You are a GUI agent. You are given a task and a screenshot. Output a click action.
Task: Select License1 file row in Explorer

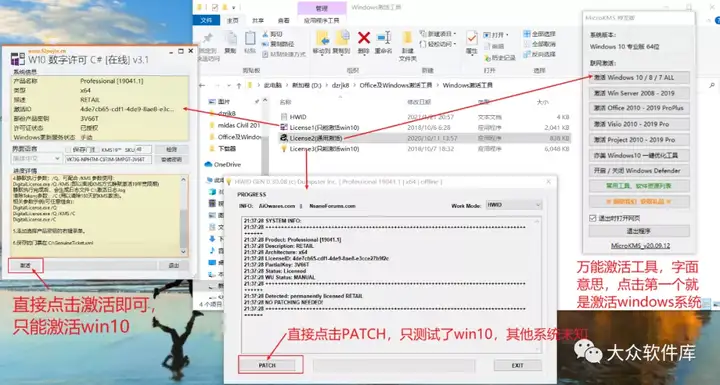point(424,128)
